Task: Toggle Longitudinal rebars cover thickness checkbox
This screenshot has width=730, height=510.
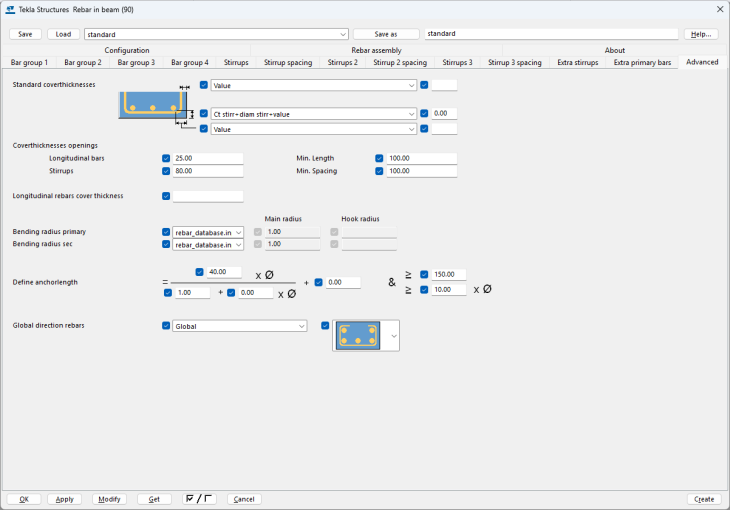Action: pos(166,196)
